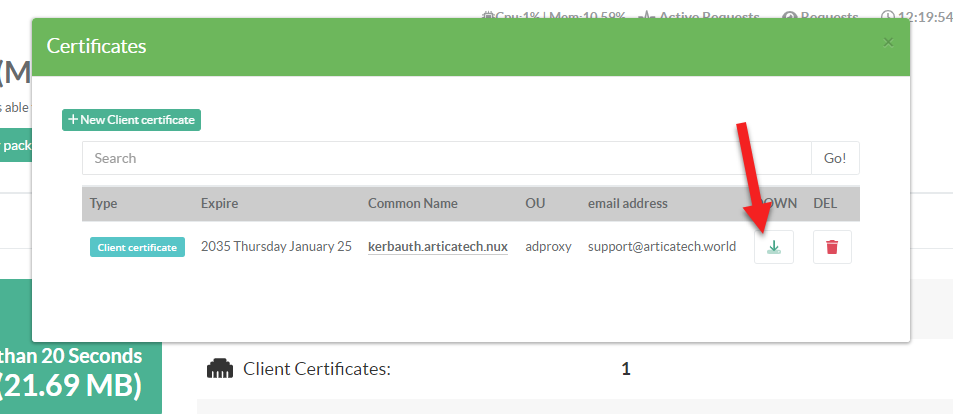Download the kerbauth.articatech.nux certificate
This screenshot has width=953, height=414.
(x=773, y=247)
